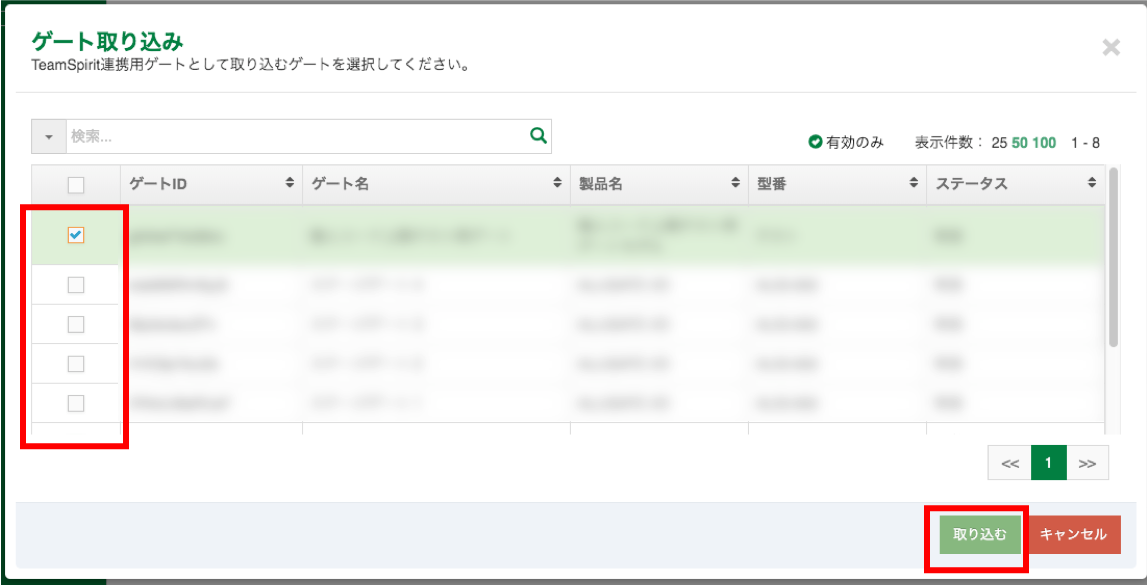Image resolution: width=1147 pixels, height=585 pixels.
Task: Sort by ステータス column arrows
Action: tap(1092, 184)
